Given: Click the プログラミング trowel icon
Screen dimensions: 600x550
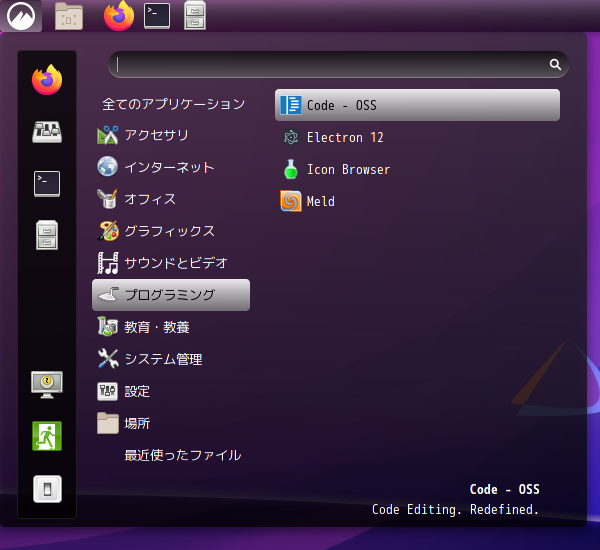Looking at the screenshot, I should pyautogui.click(x=108, y=294).
